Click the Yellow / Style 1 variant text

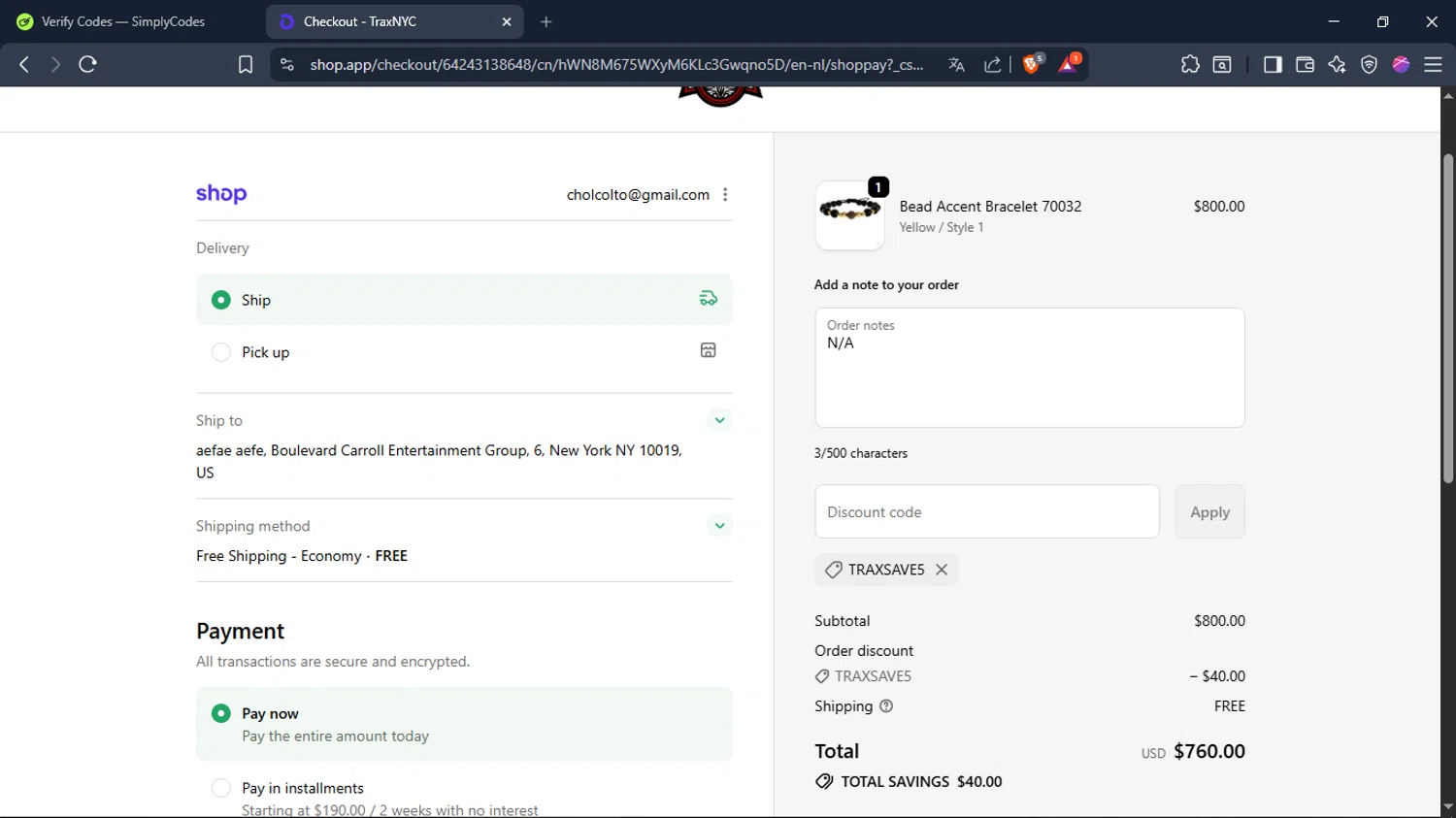(x=942, y=227)
